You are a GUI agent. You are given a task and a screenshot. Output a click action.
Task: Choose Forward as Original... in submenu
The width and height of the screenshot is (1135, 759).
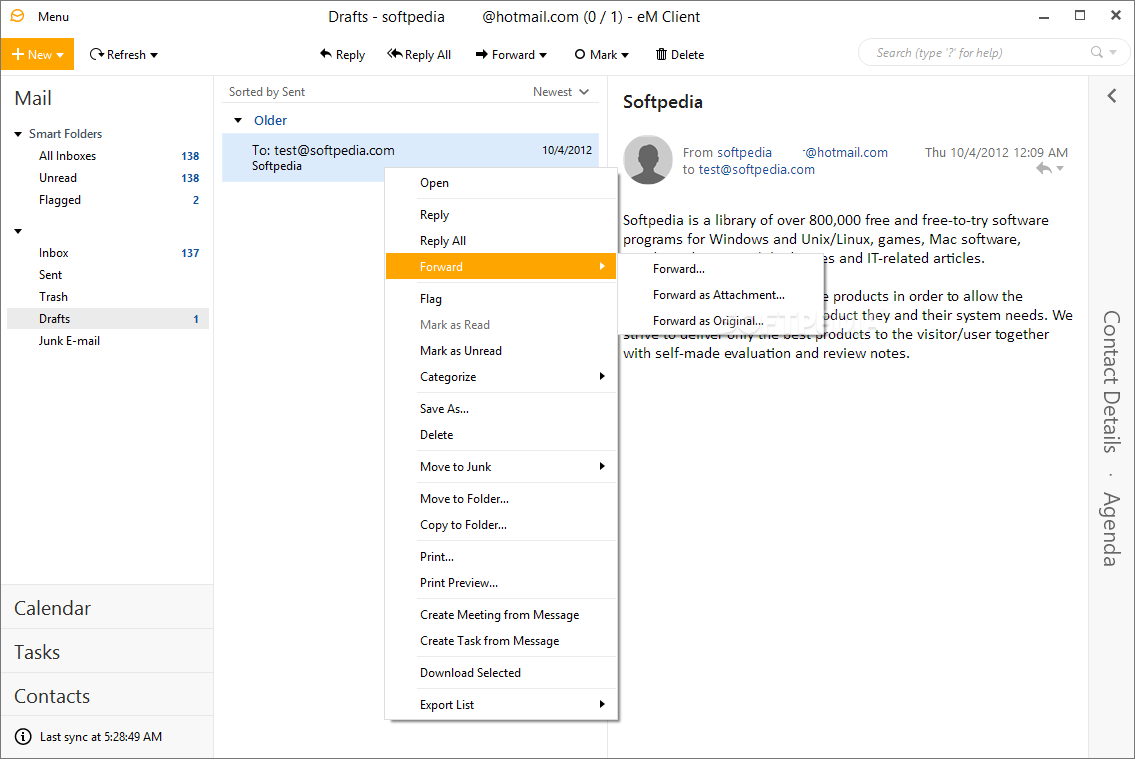point(721,321)
